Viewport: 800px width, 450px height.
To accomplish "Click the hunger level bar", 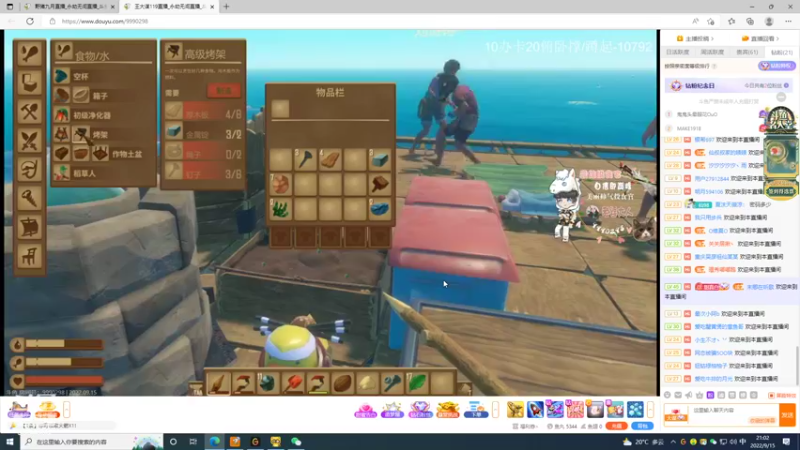I will pos(64,362).
